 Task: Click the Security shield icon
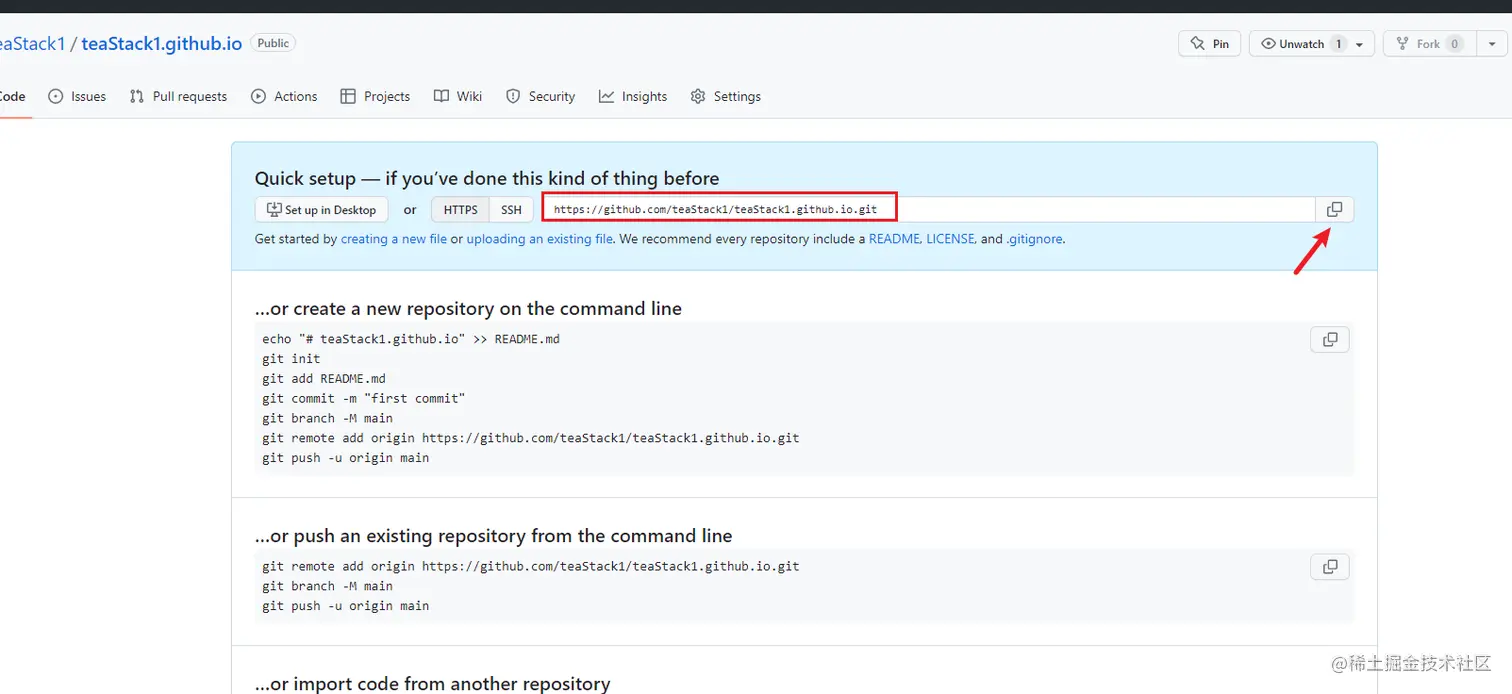[x=513, y=96]
